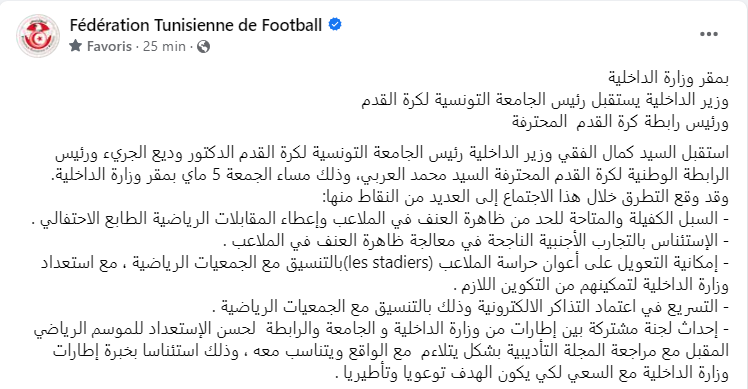Click the line mentioning الجمعة 5 ماي
The image size is (748, 389).
tap(390, 175)
